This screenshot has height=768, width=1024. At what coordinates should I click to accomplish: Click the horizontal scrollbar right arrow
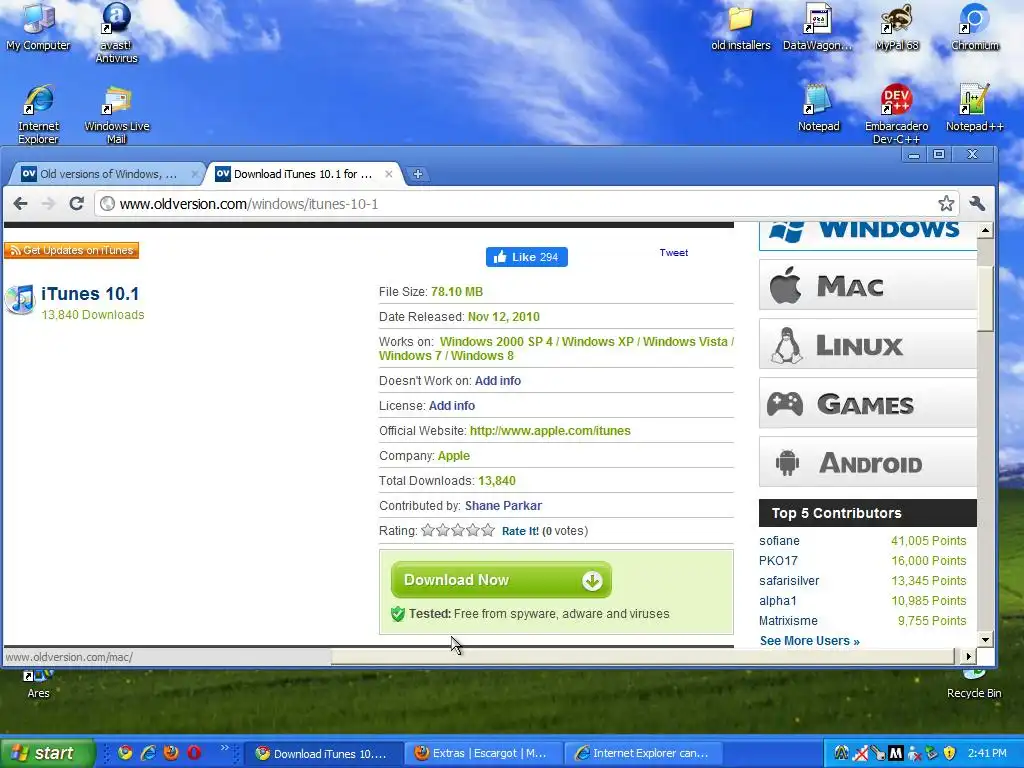(x=968, y=656)
